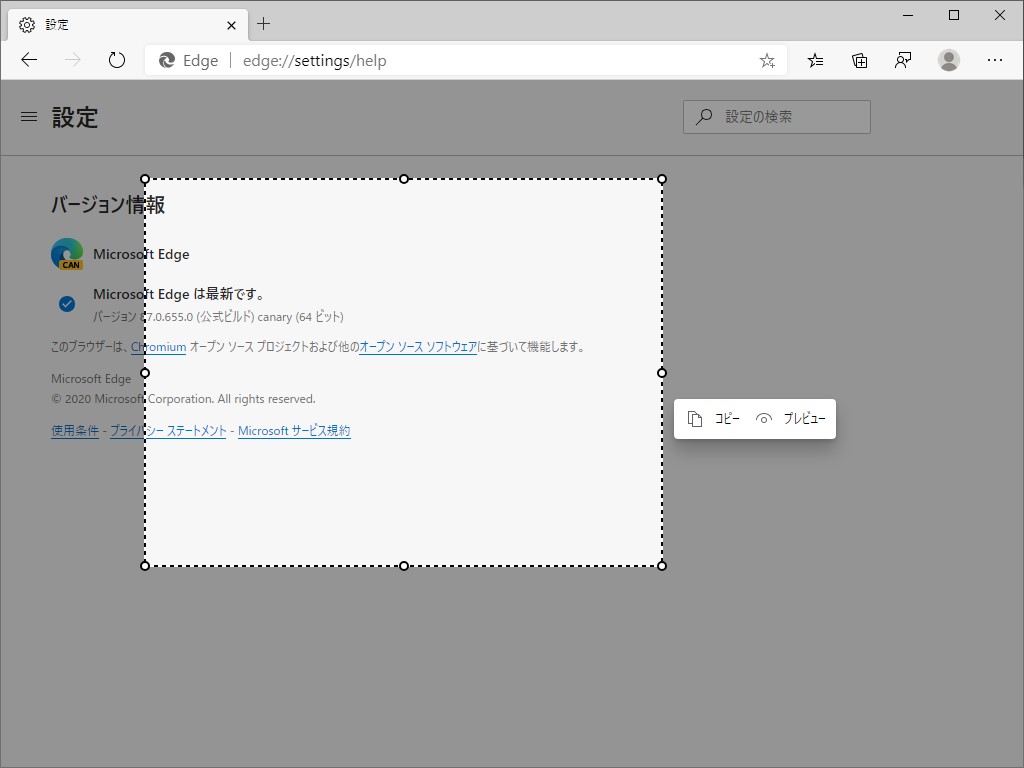
Task: Click the bottom-middle selection handle
Action: 404,566
